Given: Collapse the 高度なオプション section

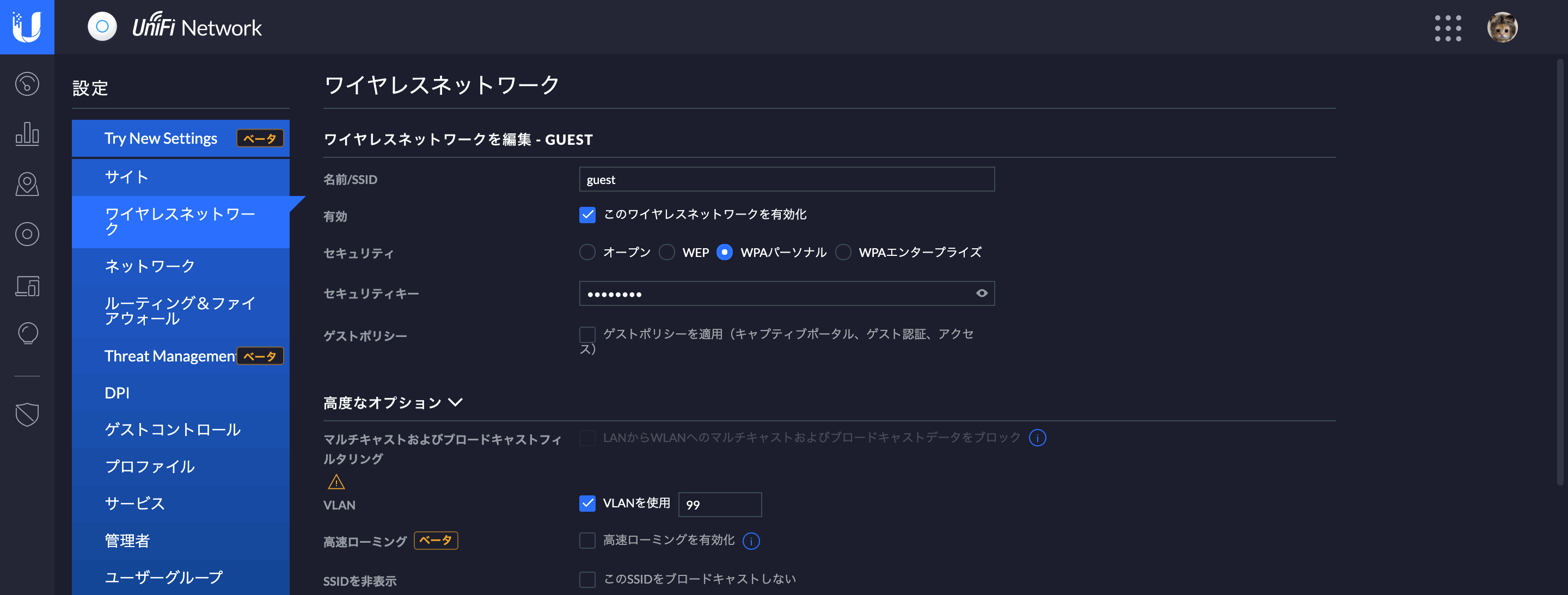Looking at the screenshot, I should [393, 403].
